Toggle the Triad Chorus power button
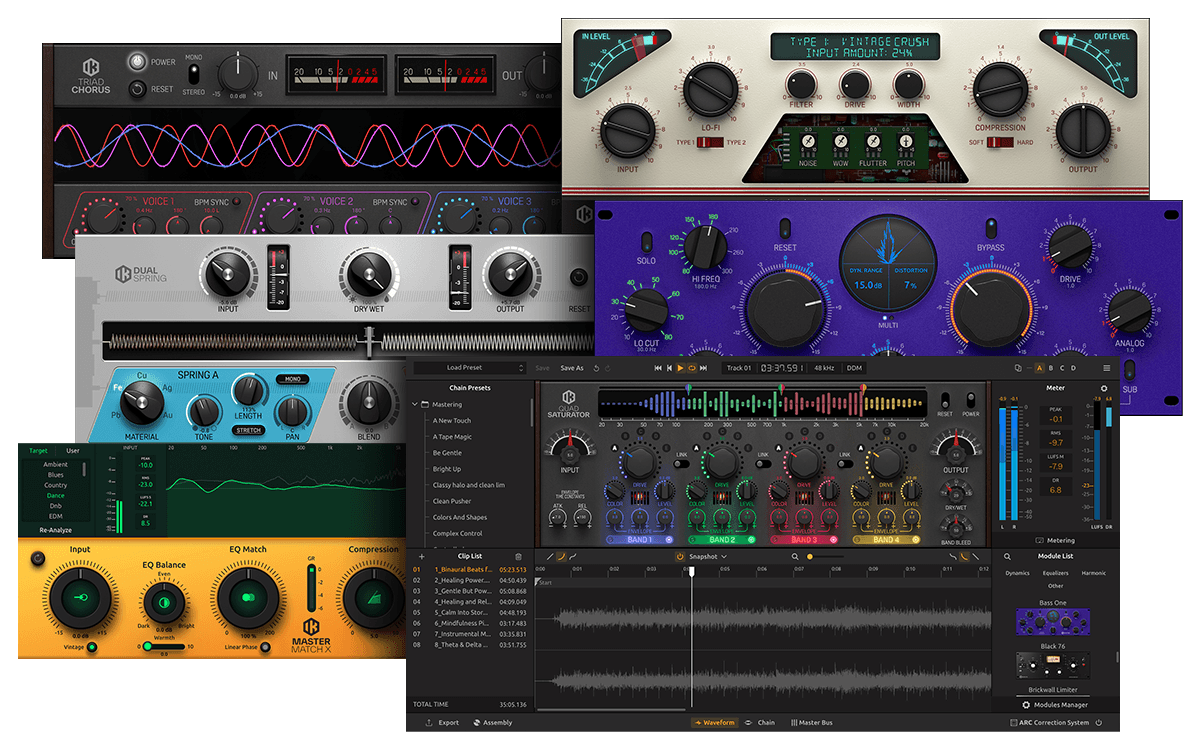This screenshot has width=1200, height=750. [x=135, y=62]
